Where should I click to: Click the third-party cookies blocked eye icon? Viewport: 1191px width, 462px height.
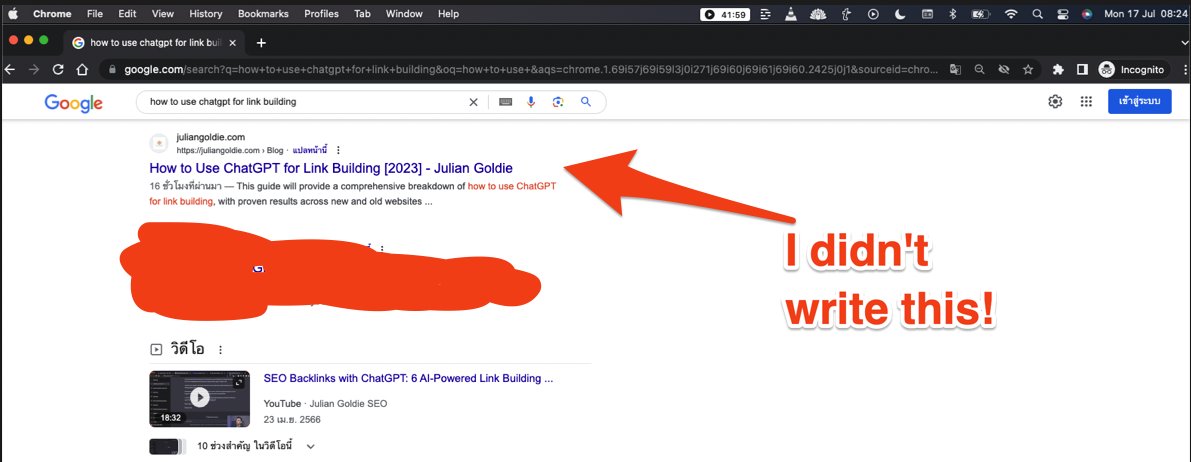coord(1003,69)
